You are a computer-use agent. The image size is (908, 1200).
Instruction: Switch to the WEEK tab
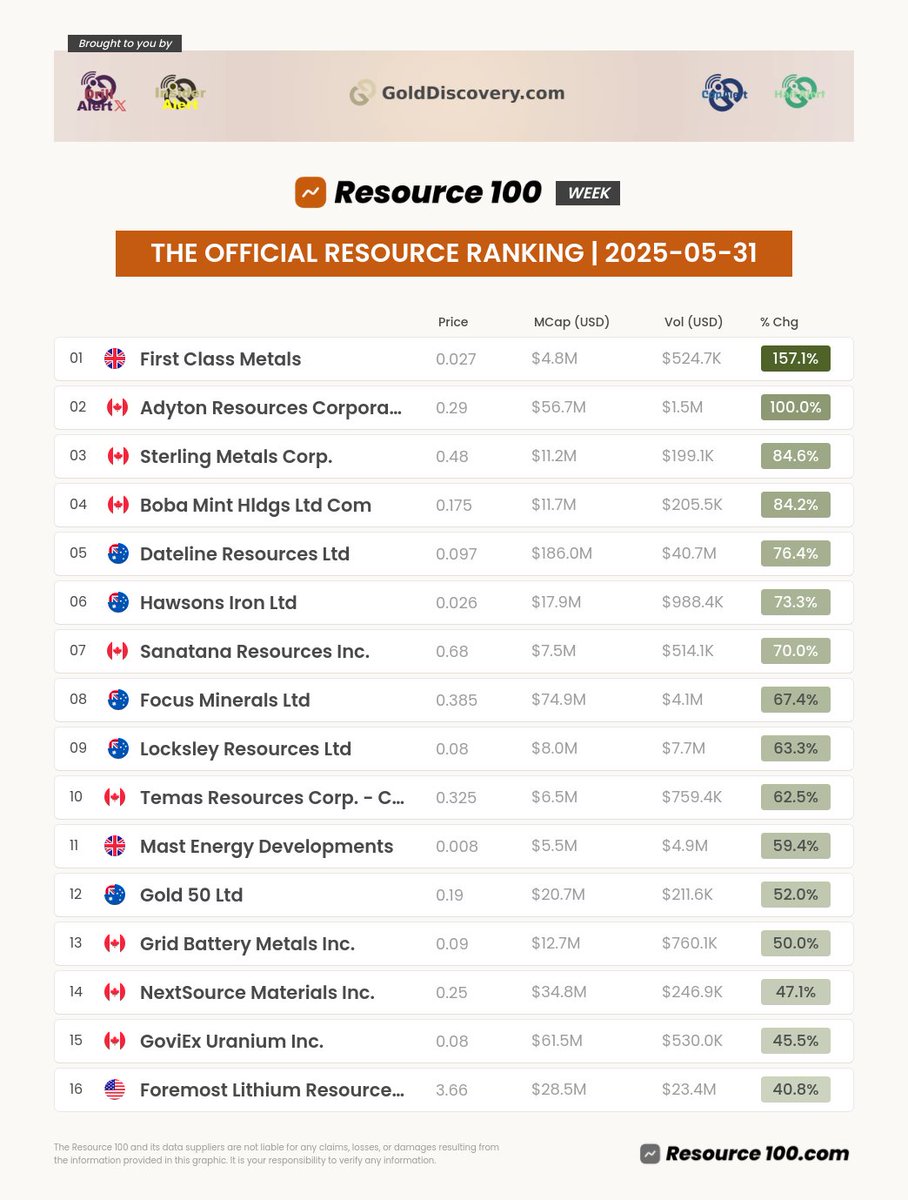(588, 193)
